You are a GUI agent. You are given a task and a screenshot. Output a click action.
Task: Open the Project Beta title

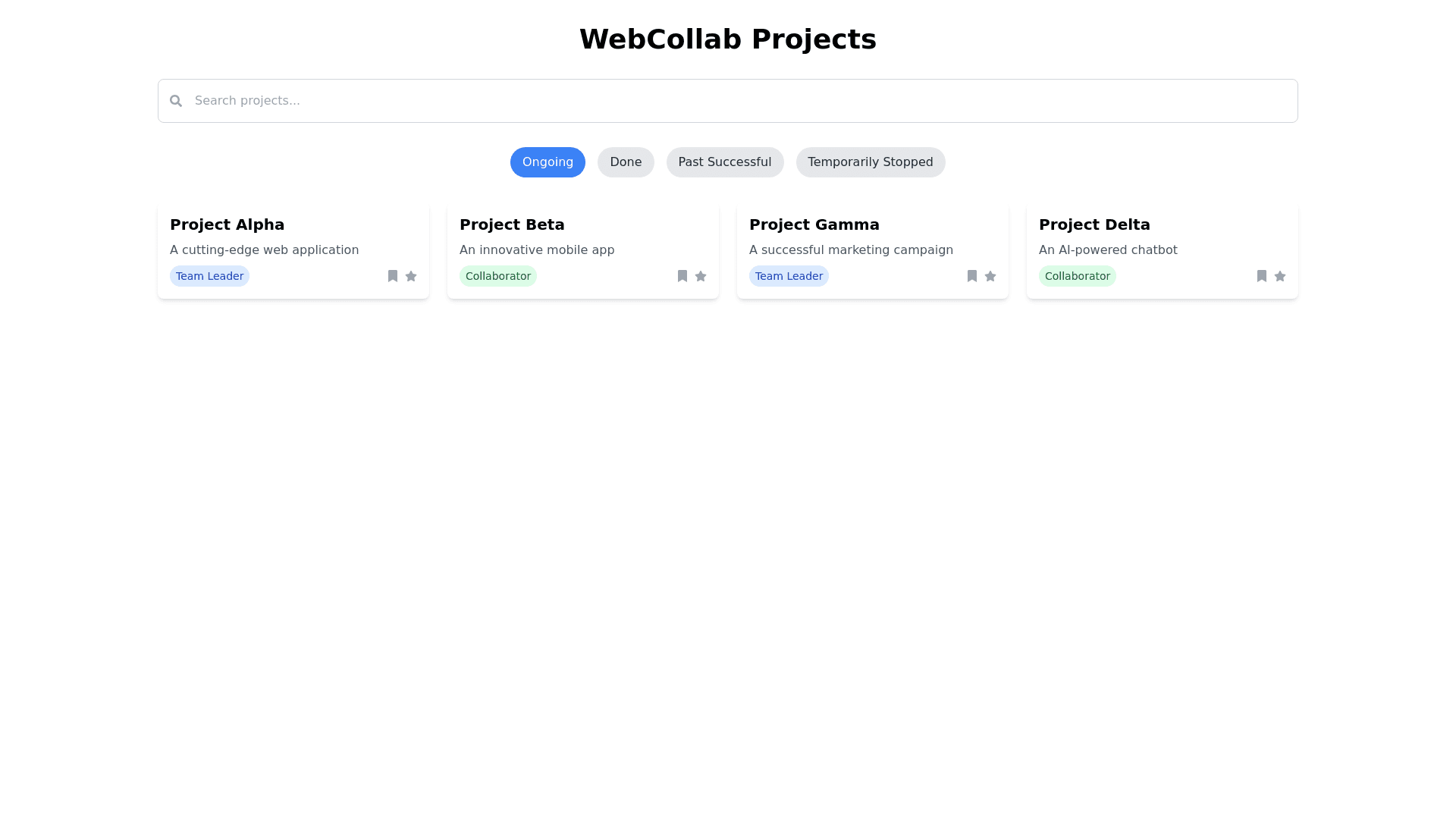512,224
